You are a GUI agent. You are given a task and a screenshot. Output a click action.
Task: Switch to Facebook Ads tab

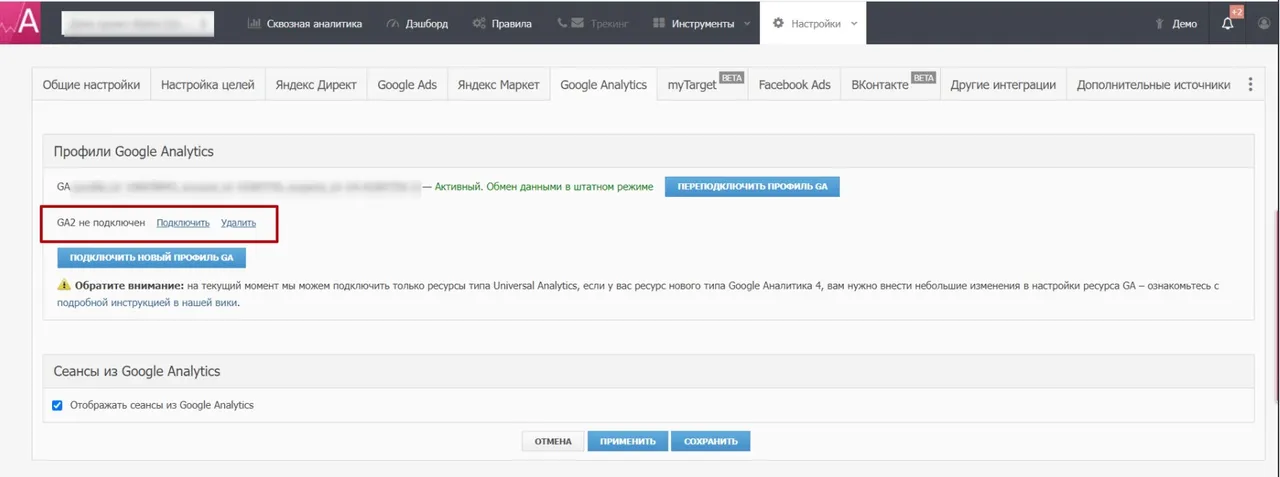tap(794, 85)
